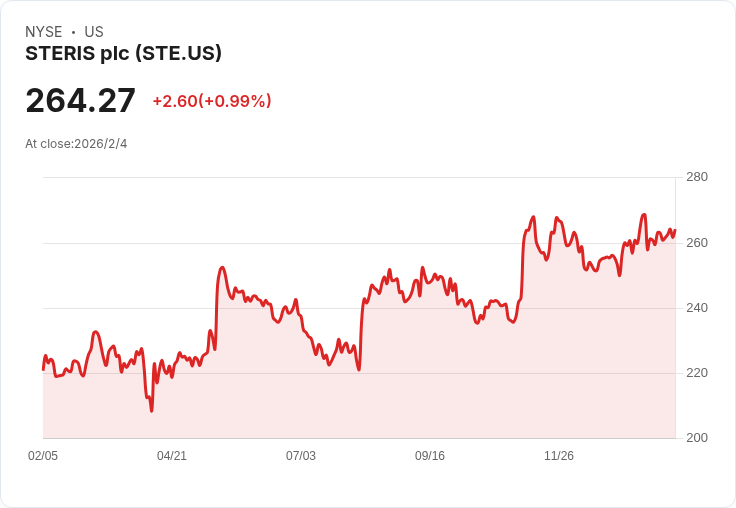Click the dot separator between NYSE and US
This screenshot has height=508, width=736.
pyautogui.click(x=73, y=32)
